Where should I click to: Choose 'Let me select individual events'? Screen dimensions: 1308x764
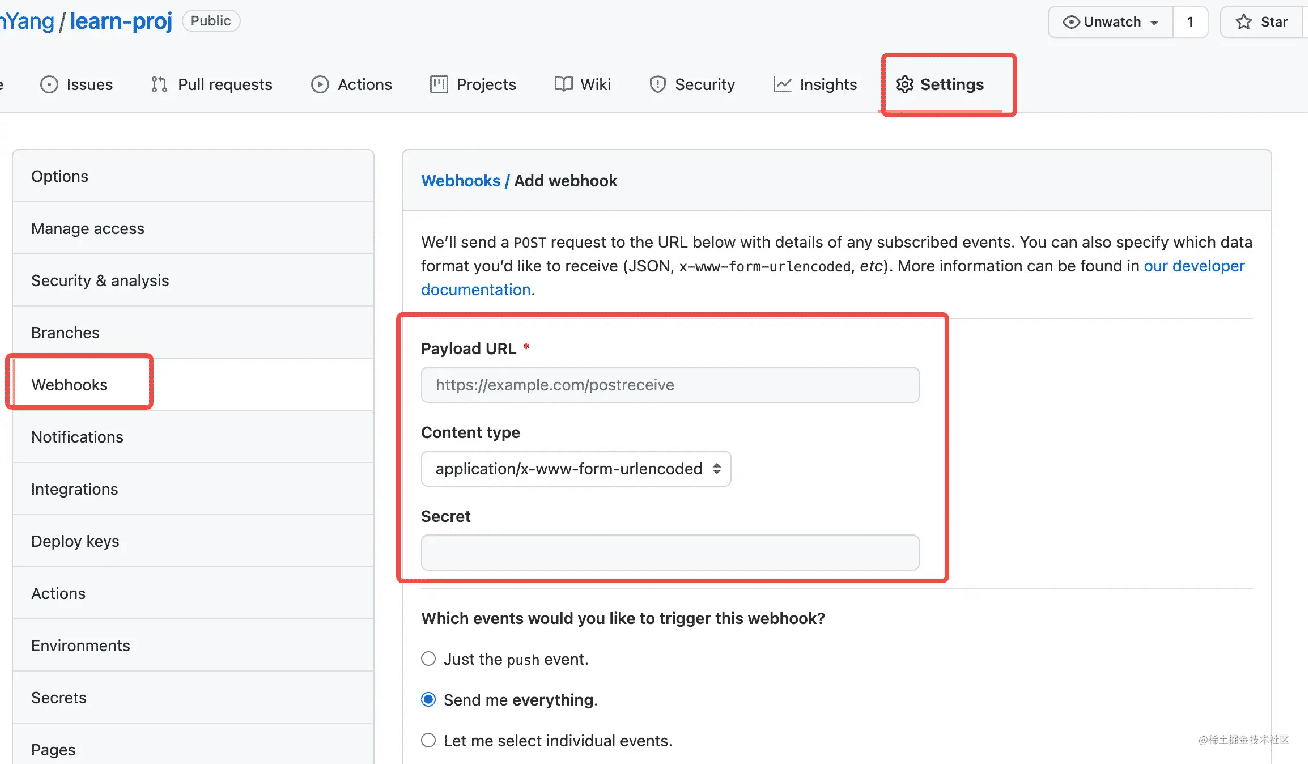[429, 741]
